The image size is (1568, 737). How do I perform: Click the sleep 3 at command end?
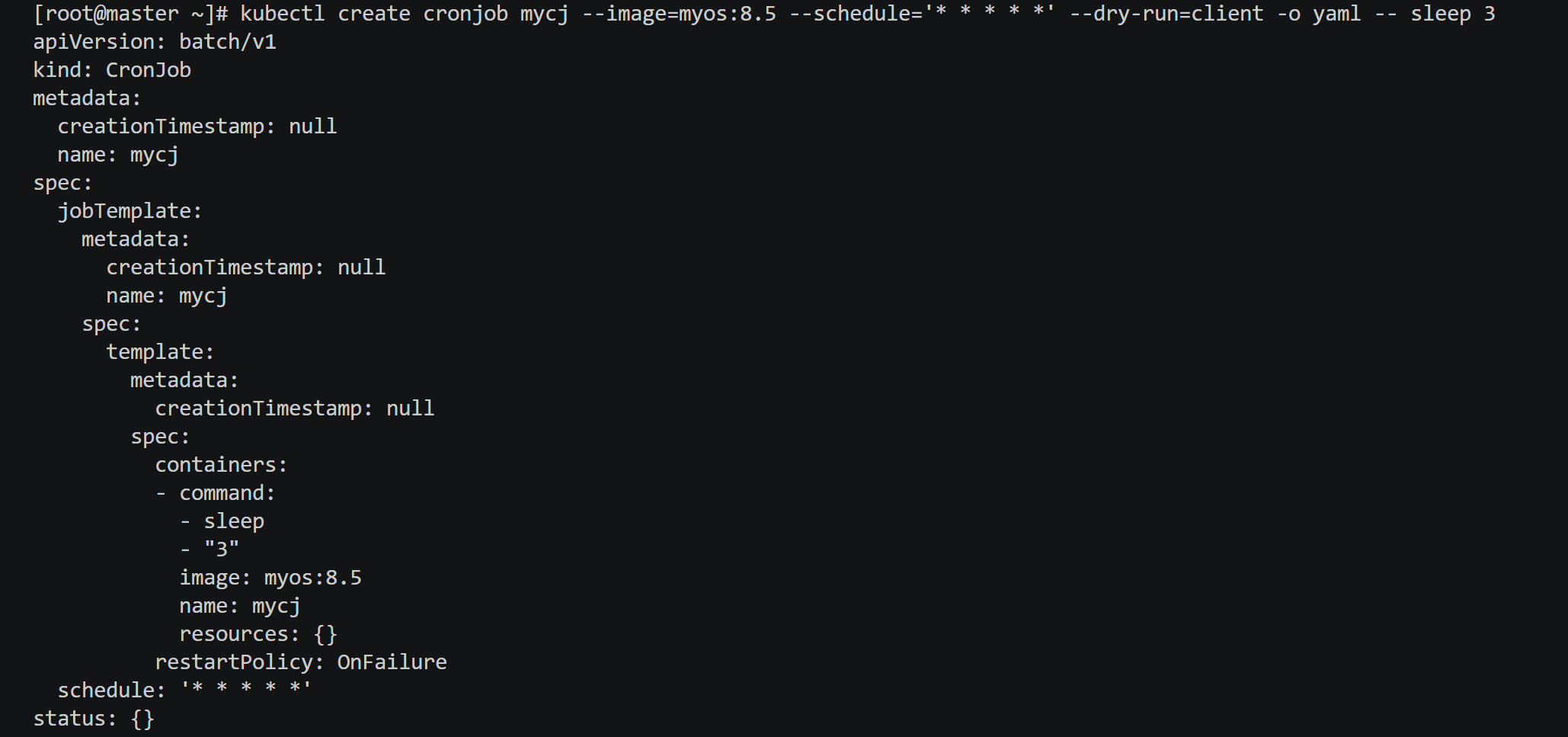1453,14
